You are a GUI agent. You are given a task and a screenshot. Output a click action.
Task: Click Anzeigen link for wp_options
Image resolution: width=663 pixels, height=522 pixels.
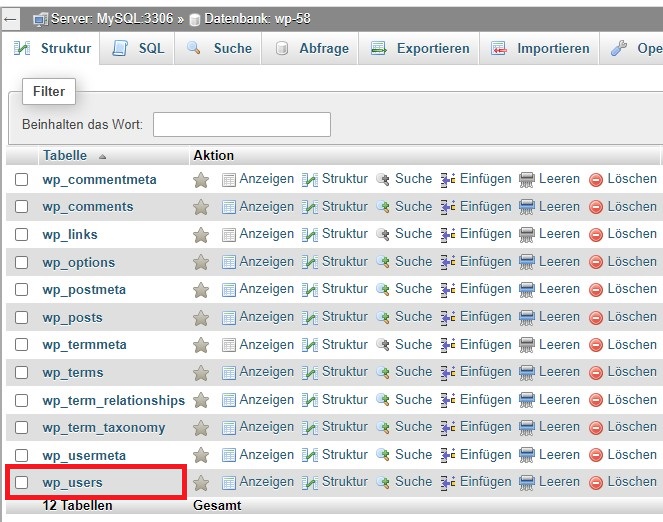pyautogui.click(x=266, y=262)
